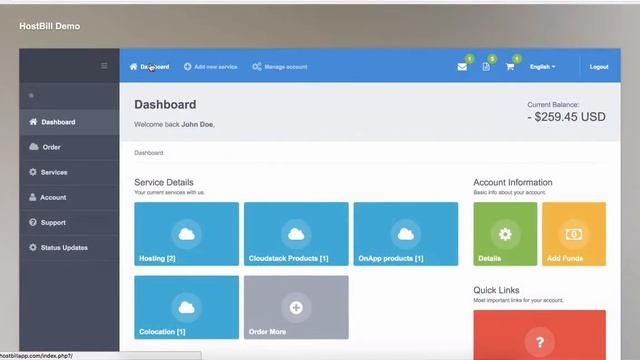Click the hamburger menu icon in sidebar header
Viewport: 640px width, 360px height.
tap(104, 66)
